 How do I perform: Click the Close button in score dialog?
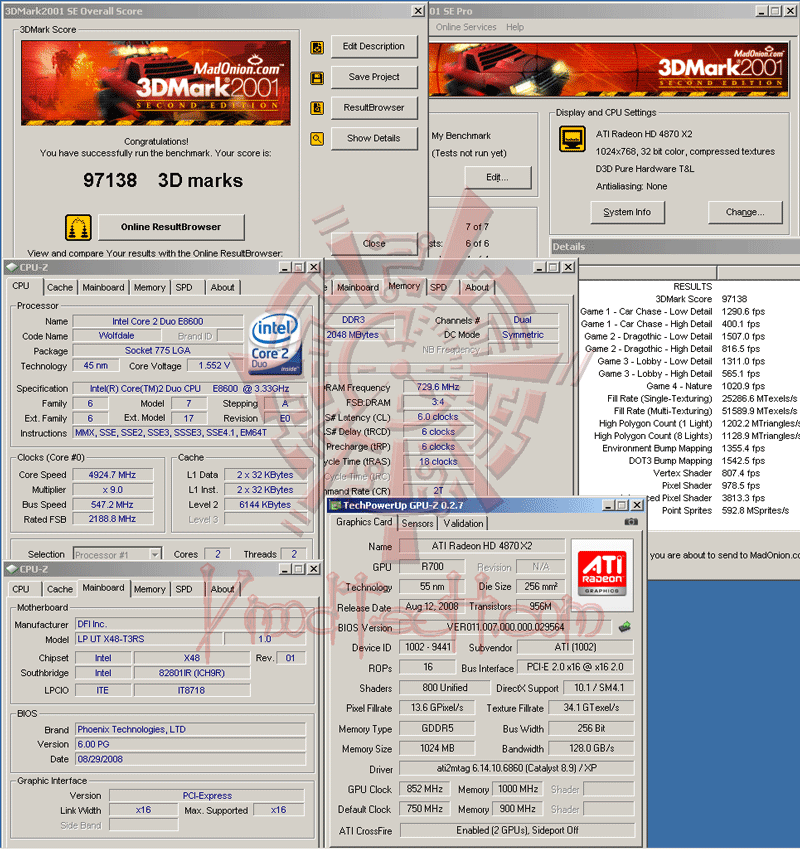point(374,244)
